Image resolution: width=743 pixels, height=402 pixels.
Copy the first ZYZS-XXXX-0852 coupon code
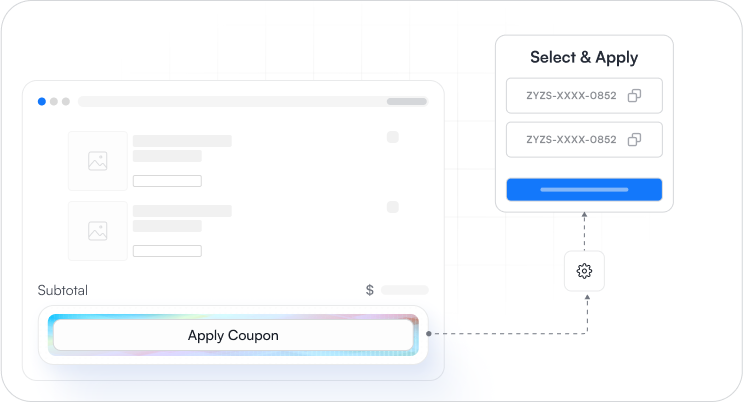pos(634,96)
